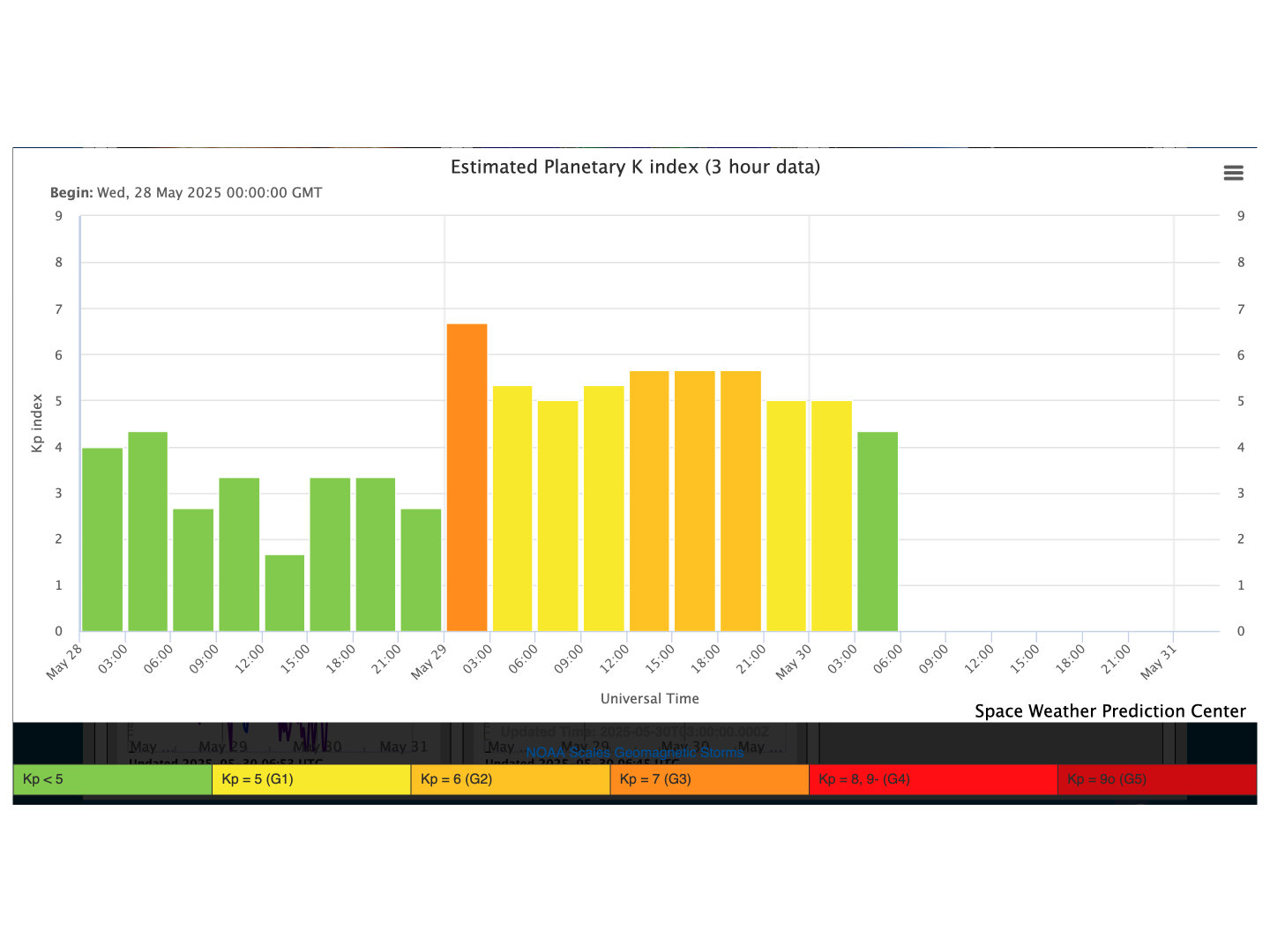The image size is (1270, 952).
Task: Select the red 'Kp = 8, 9- (G4)' swatch
Action: 933,779
